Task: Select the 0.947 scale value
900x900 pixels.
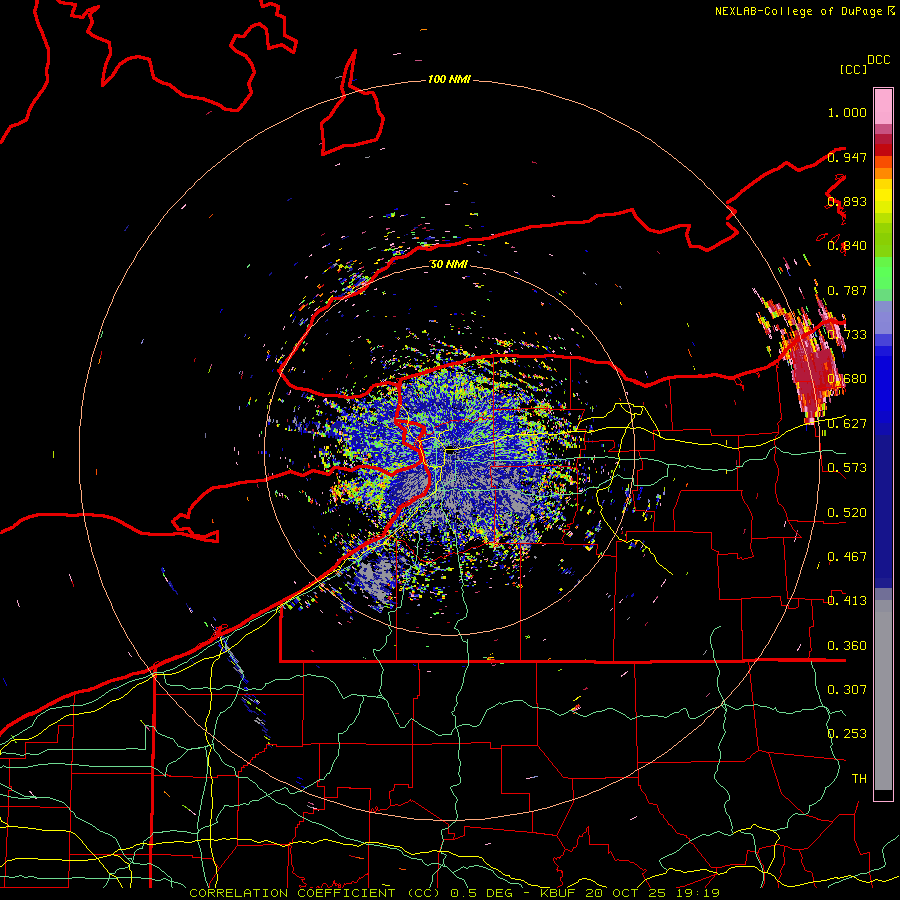Action: [847, 157]
